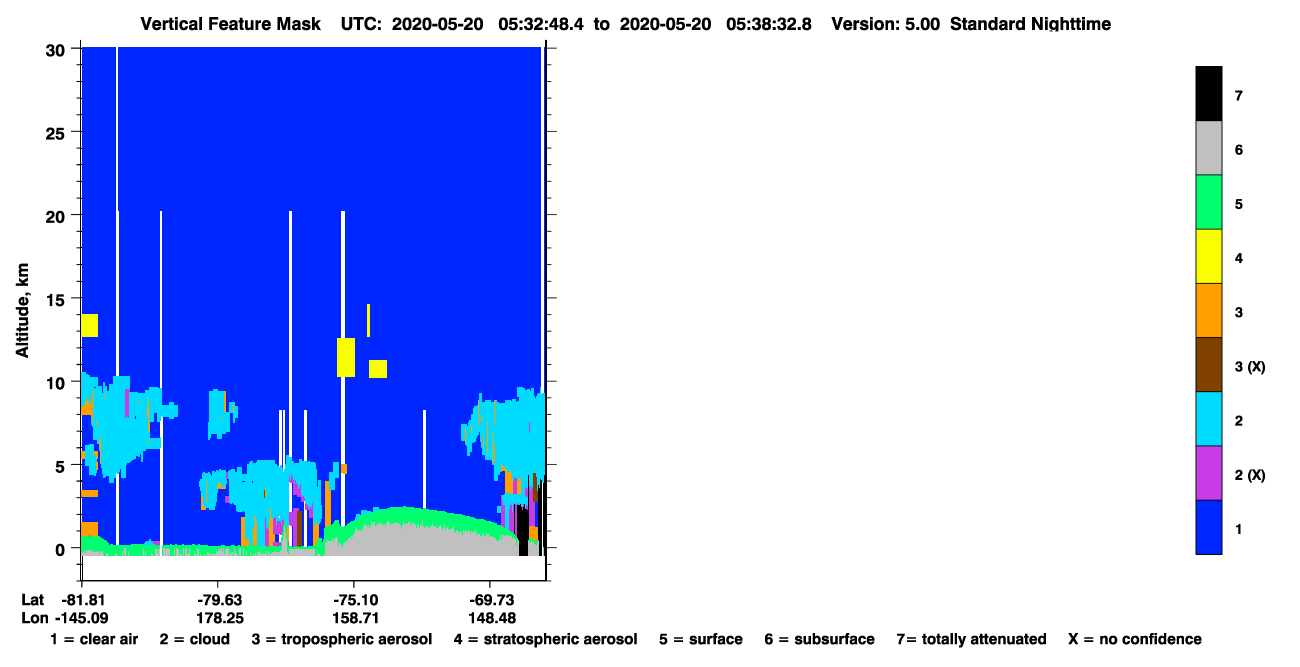Click the black color swatch for class 7
Screen dimensions: 1300x667
(x=1208, y=94)
